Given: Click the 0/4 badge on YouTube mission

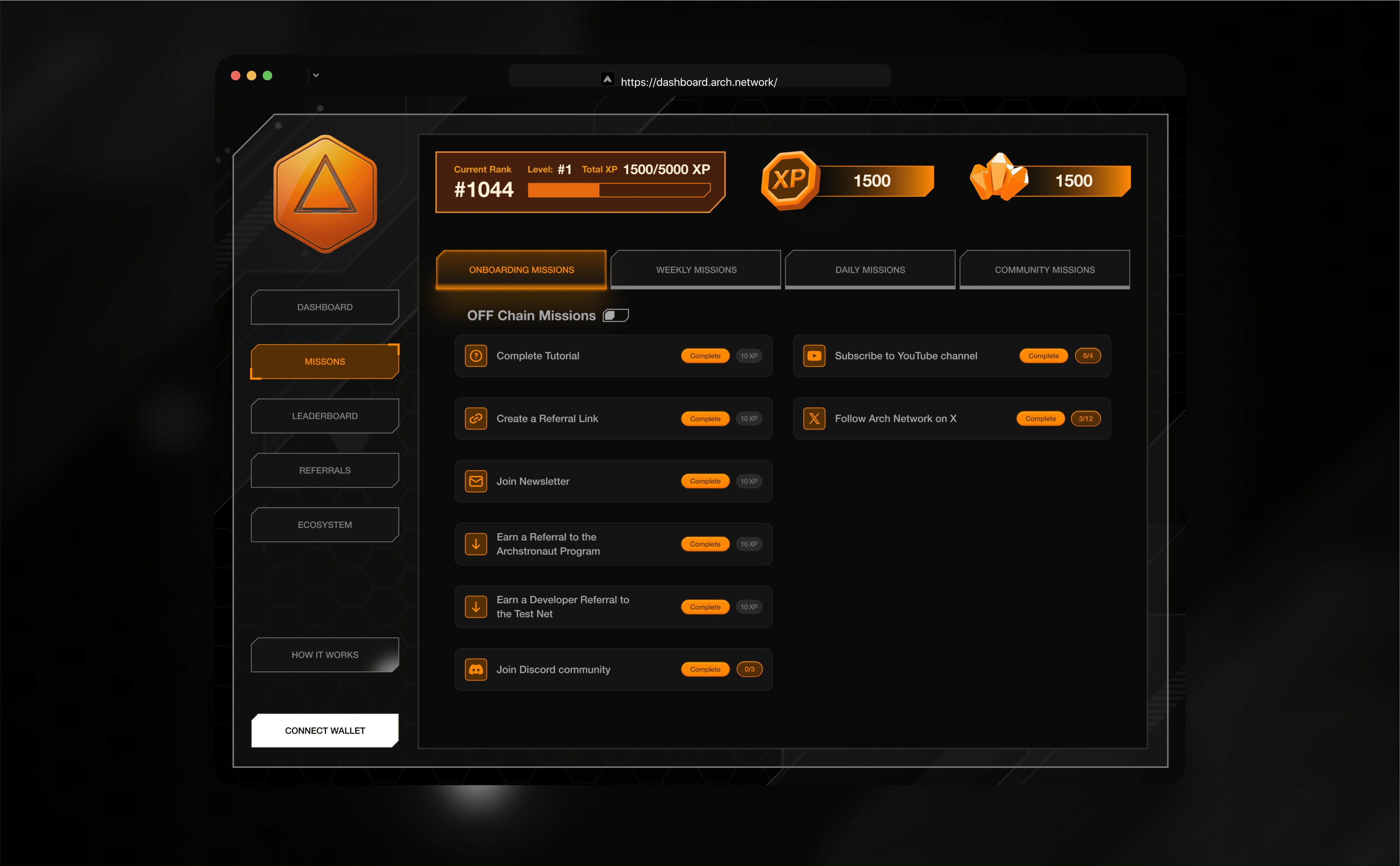Looking at the screenshot, I should 1088,356.
